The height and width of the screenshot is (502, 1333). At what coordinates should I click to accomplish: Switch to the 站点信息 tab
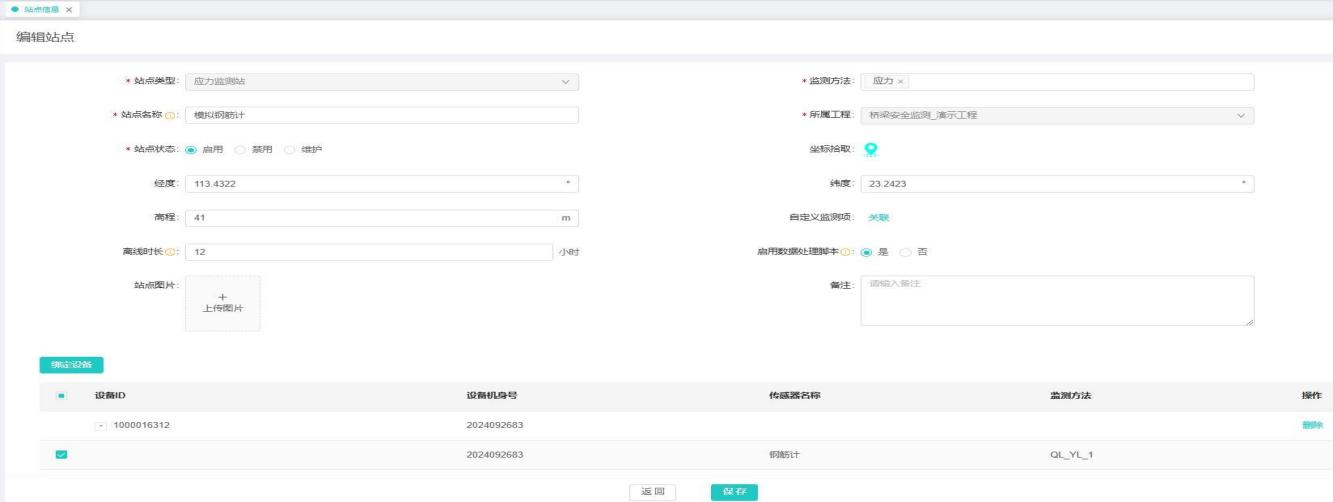click(38, 9)
